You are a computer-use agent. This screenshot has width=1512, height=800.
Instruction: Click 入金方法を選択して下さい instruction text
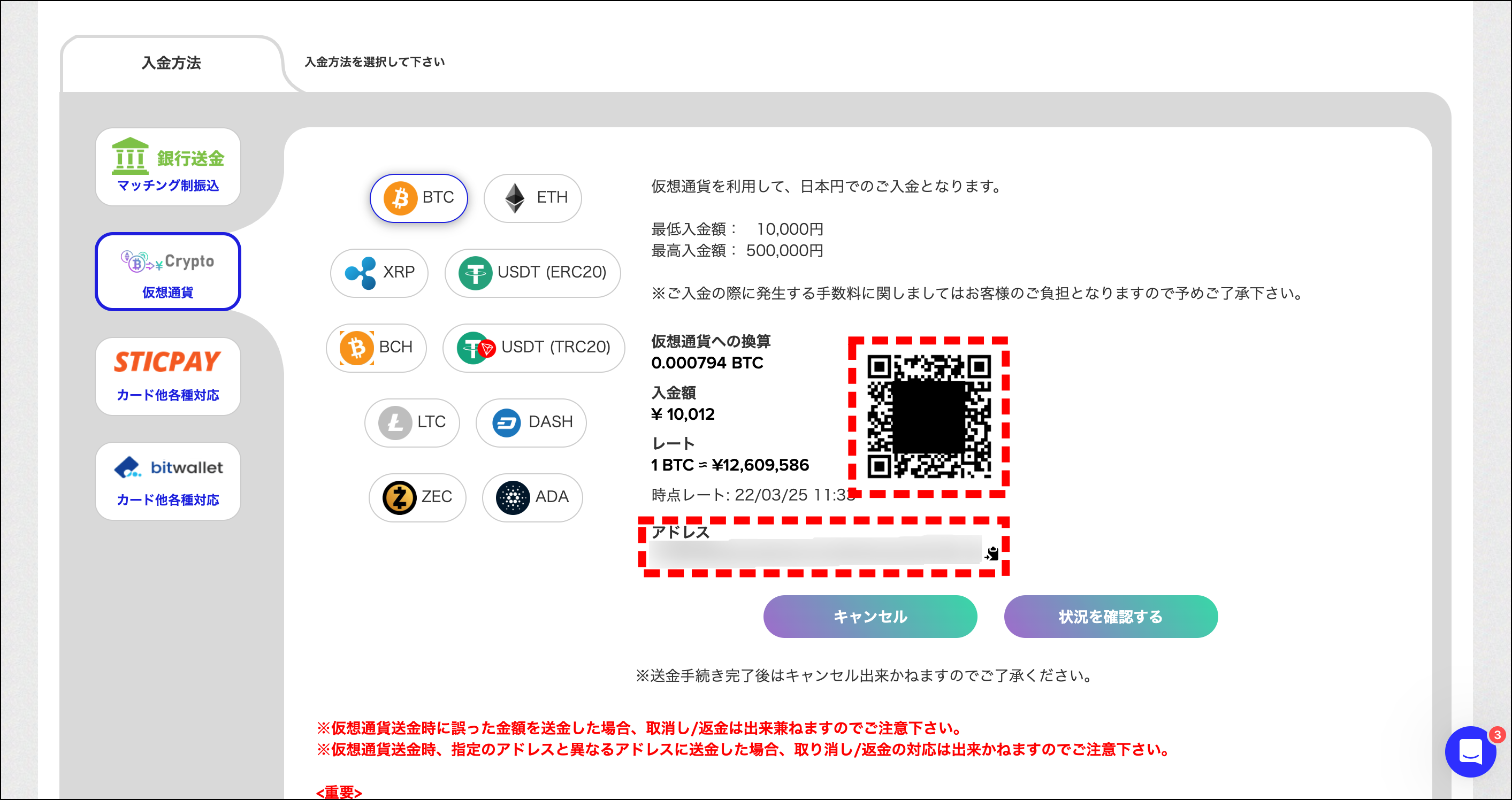coord(375,61)
